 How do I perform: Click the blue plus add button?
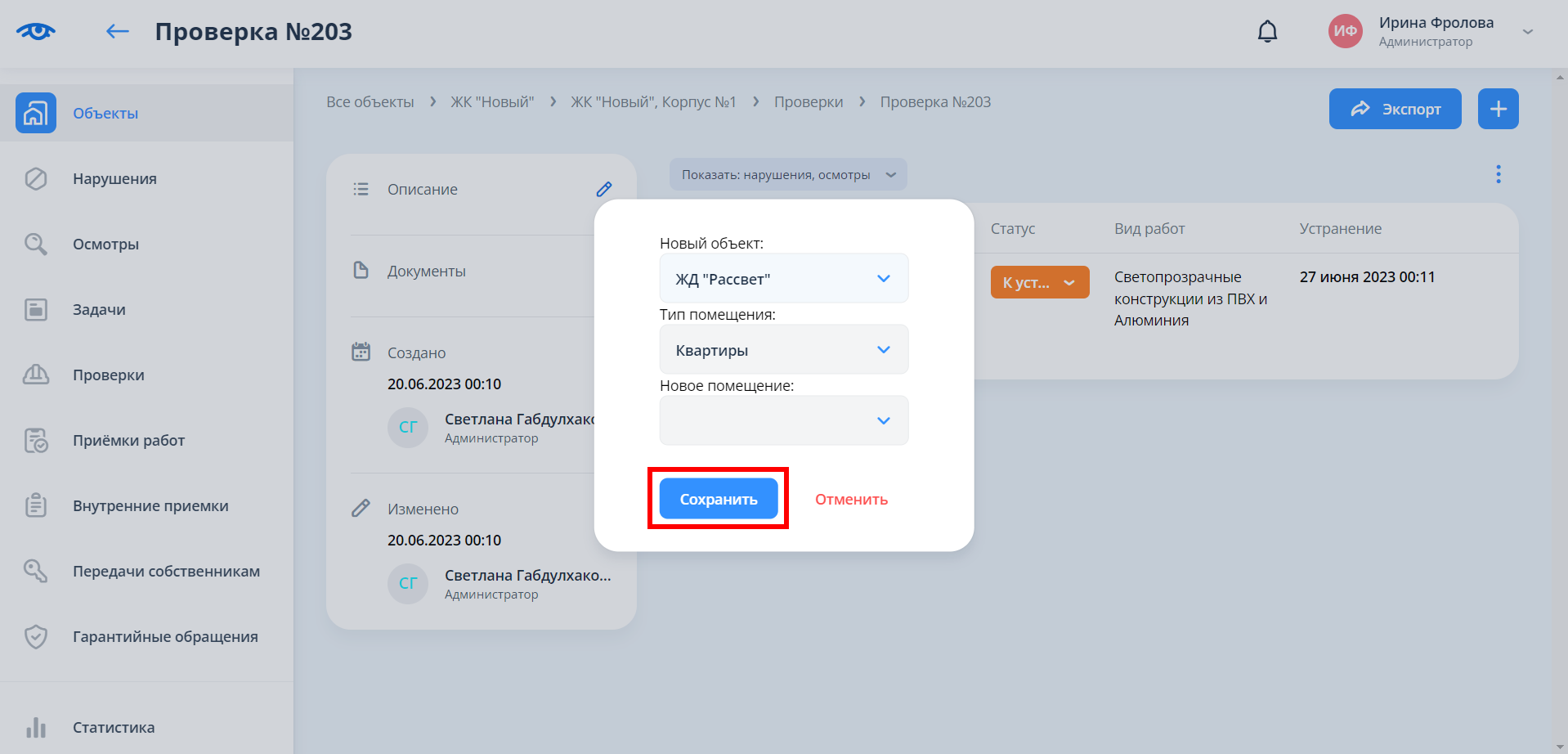coord(1498,109)
